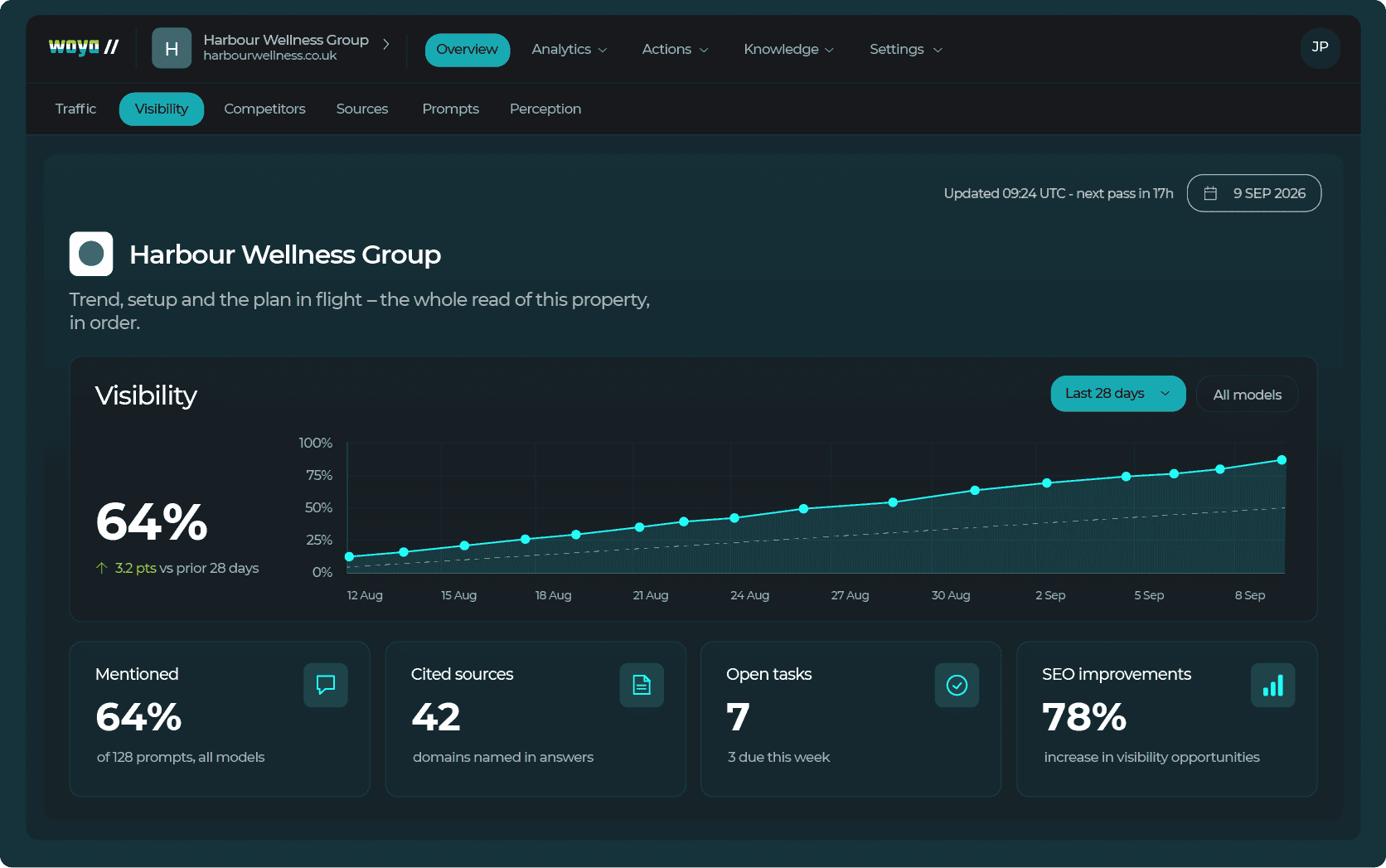This screenshot has width=1386, height=868.
Task: Click the waya logo
Action: click(83, 47)
